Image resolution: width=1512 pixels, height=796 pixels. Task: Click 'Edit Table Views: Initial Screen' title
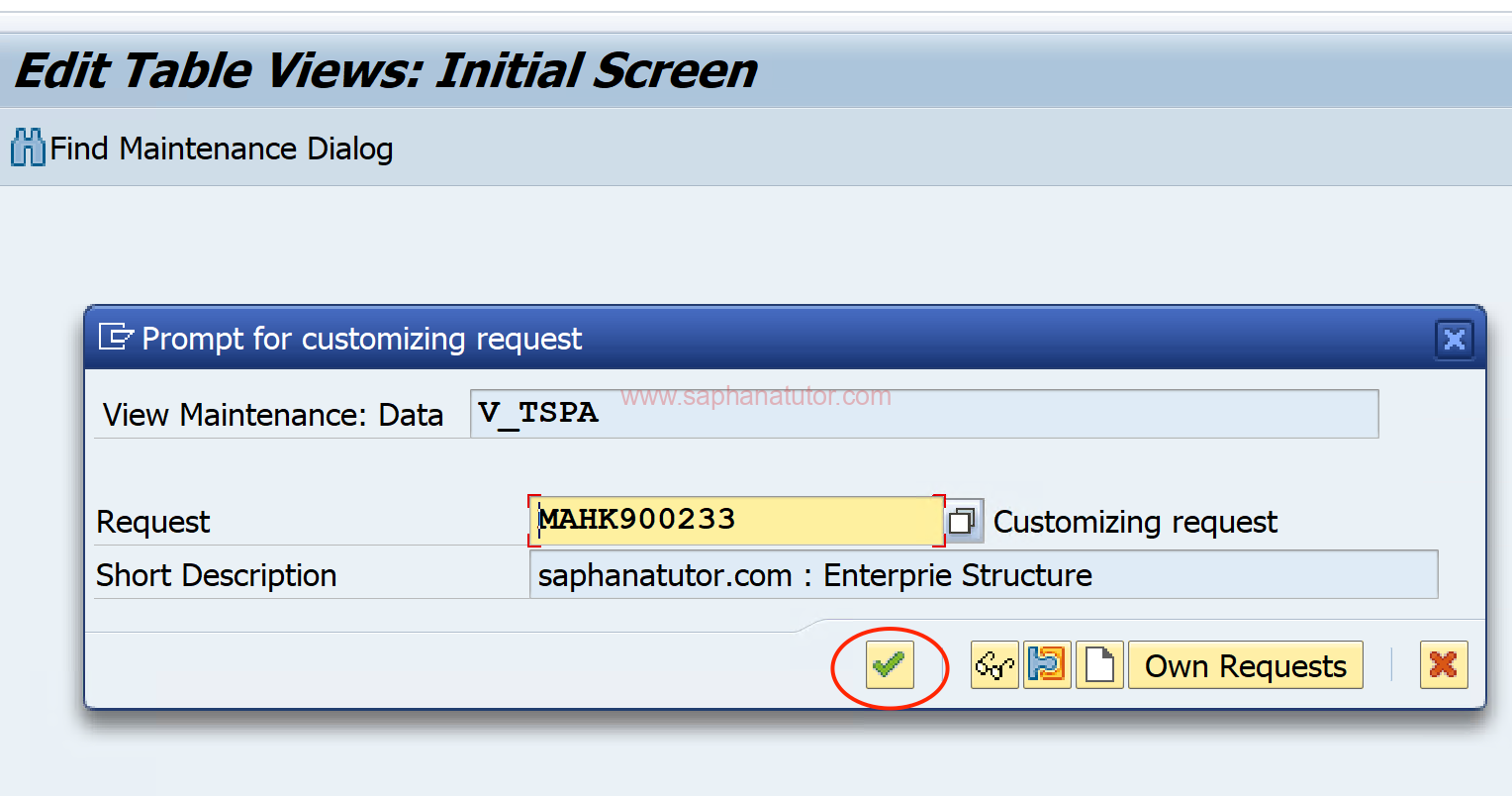[x=386, y=71]
